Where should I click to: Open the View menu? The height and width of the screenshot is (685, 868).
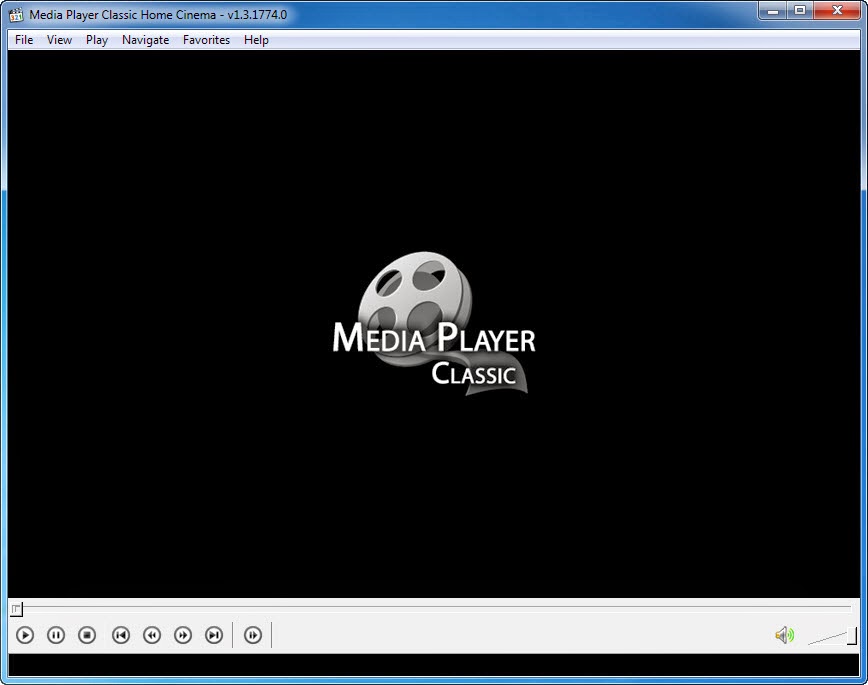59,40
